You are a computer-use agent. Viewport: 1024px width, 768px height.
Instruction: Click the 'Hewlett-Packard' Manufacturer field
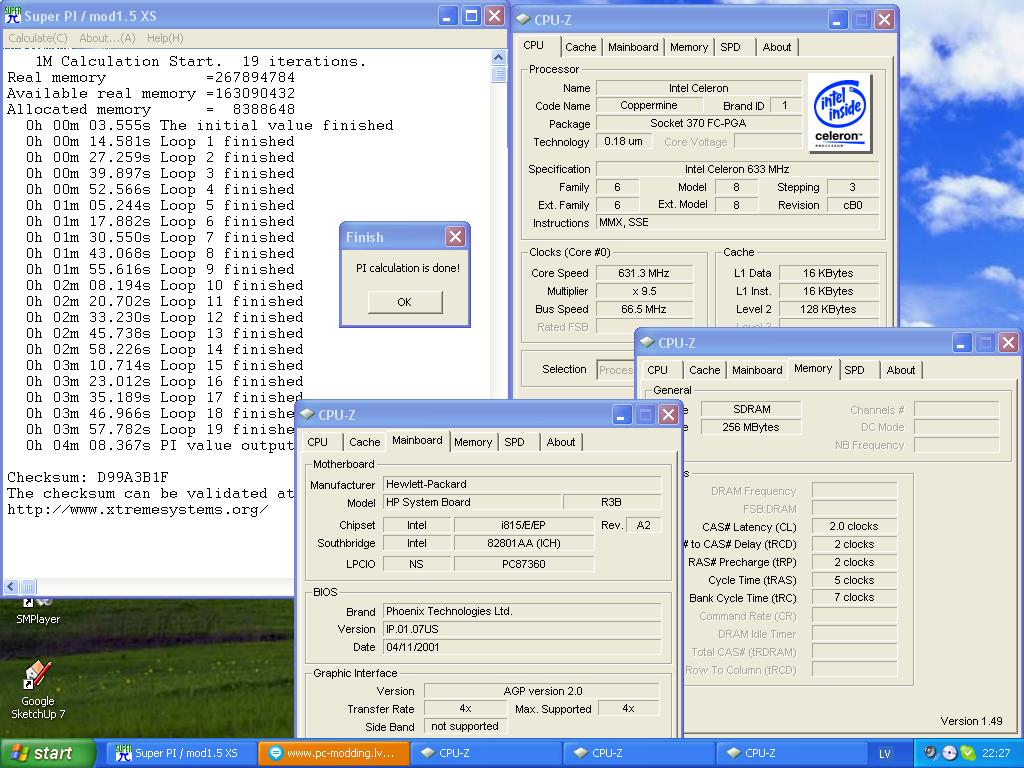[x=522, y=485]
